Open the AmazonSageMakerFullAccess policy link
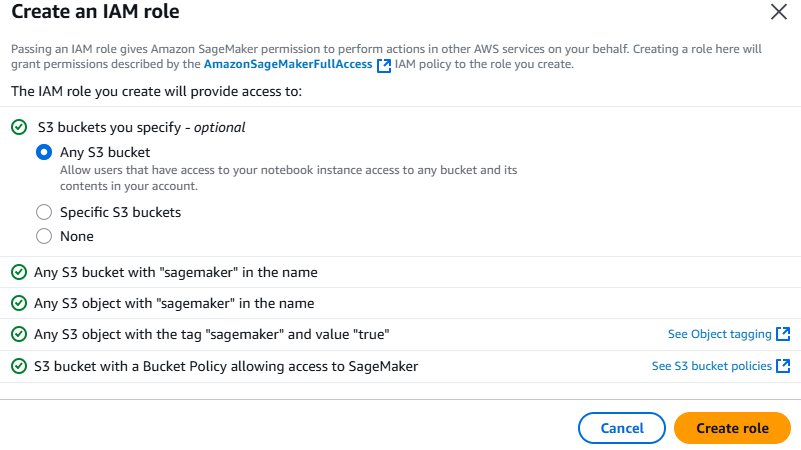This screenshot has height=450, width=801. [288, 64]
